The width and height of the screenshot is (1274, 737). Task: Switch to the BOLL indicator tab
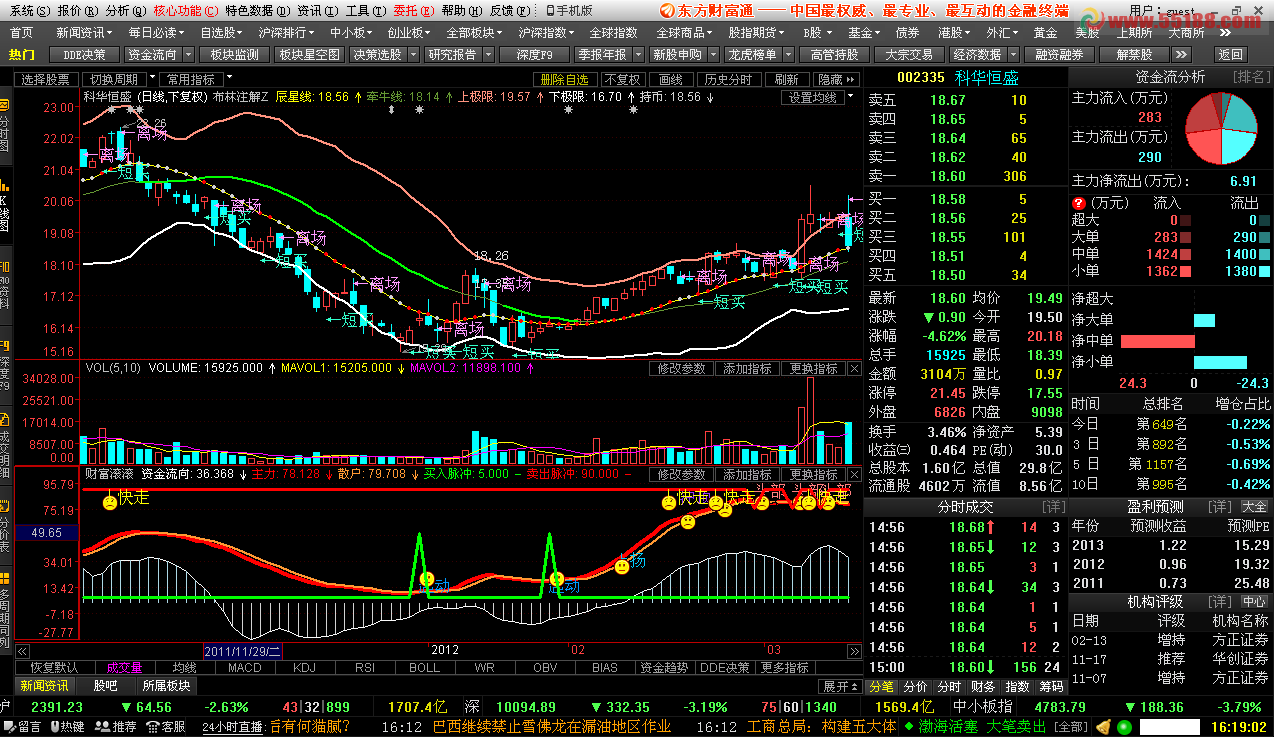424,667
